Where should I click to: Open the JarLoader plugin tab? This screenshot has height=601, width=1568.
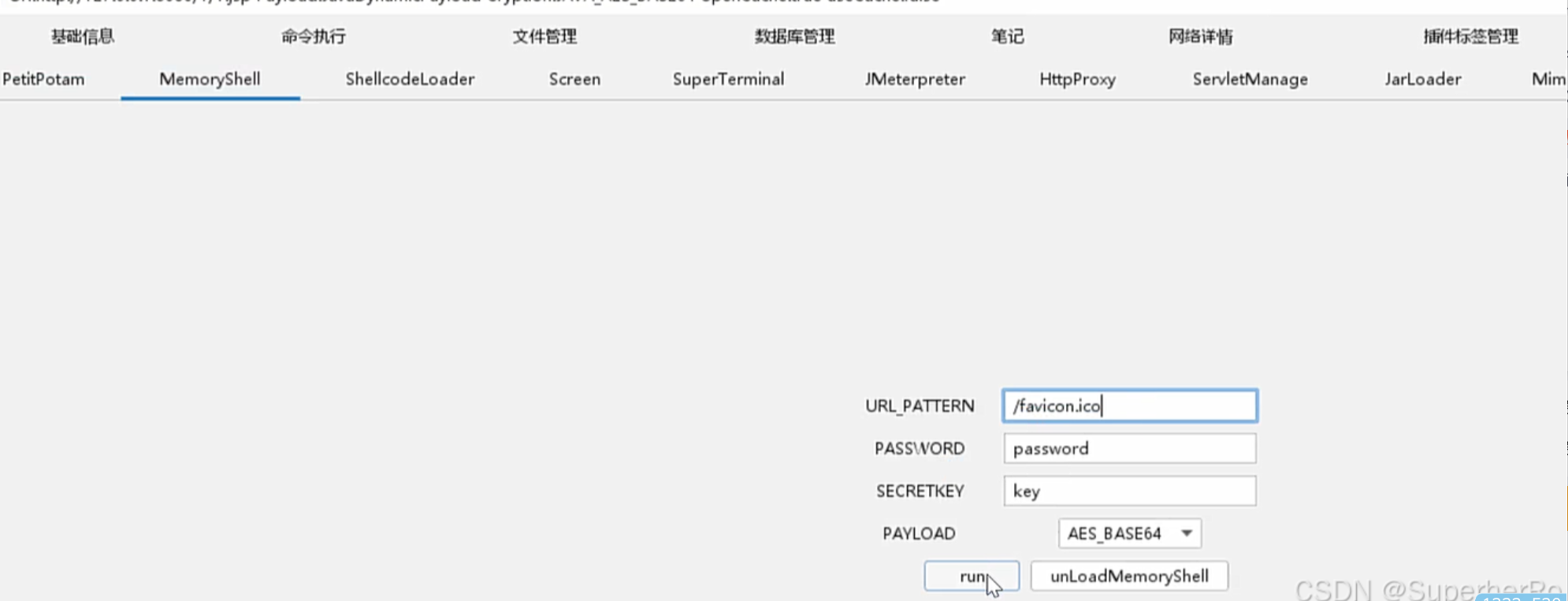[1422, 79]
